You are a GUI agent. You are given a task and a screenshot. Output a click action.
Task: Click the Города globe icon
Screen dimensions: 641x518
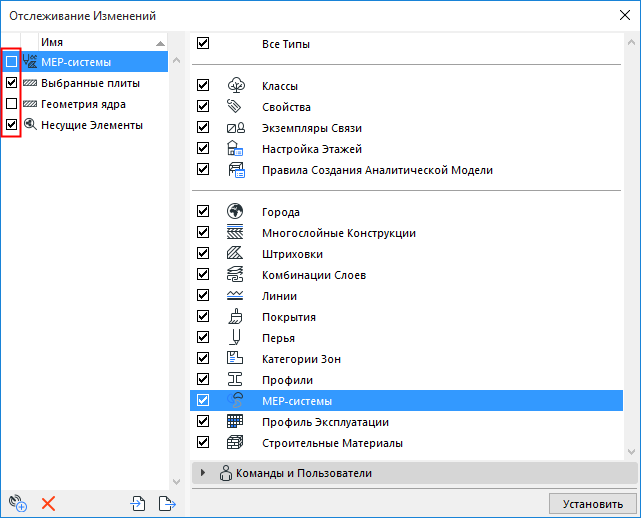[x=235, y=211]
